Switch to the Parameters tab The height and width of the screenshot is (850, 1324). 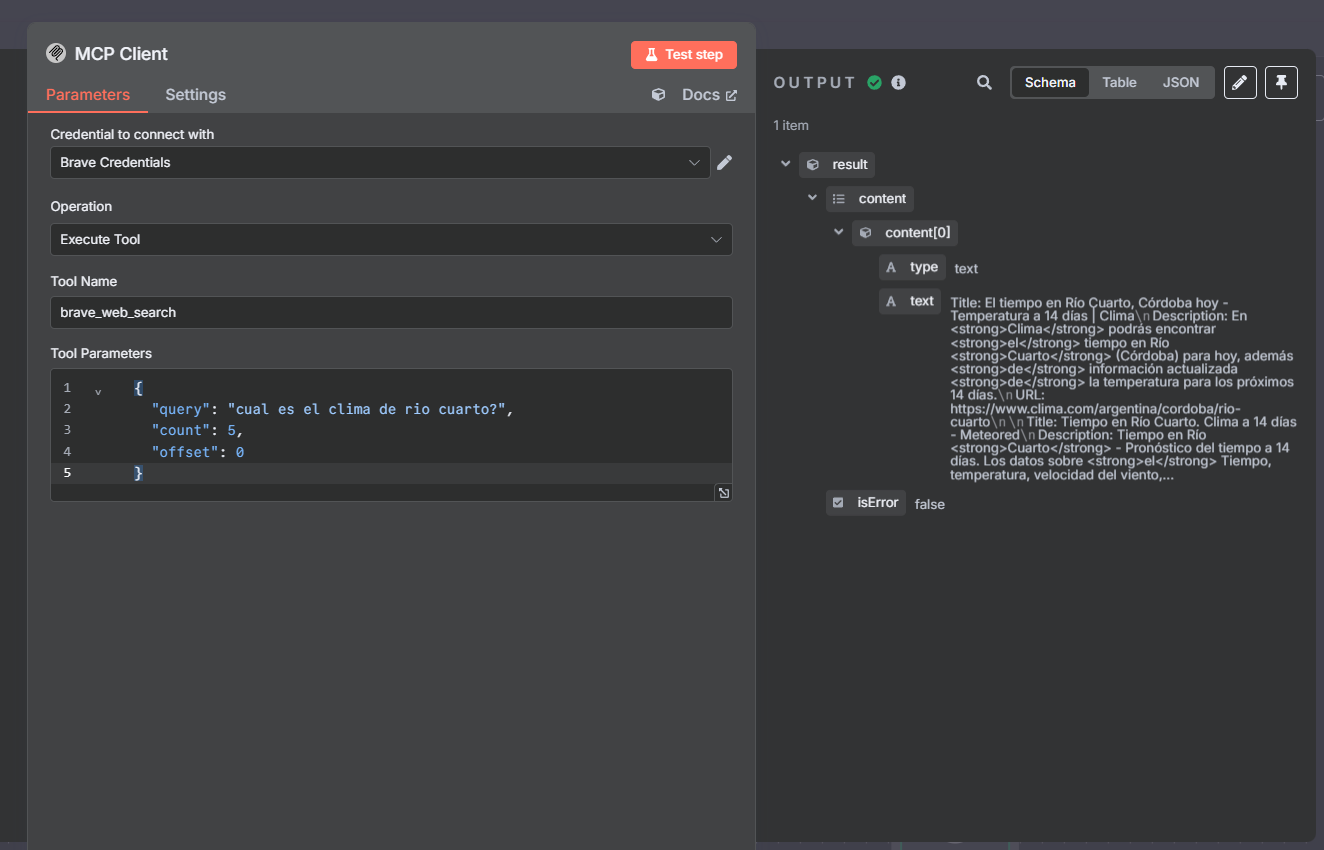[x=88, y=95]
